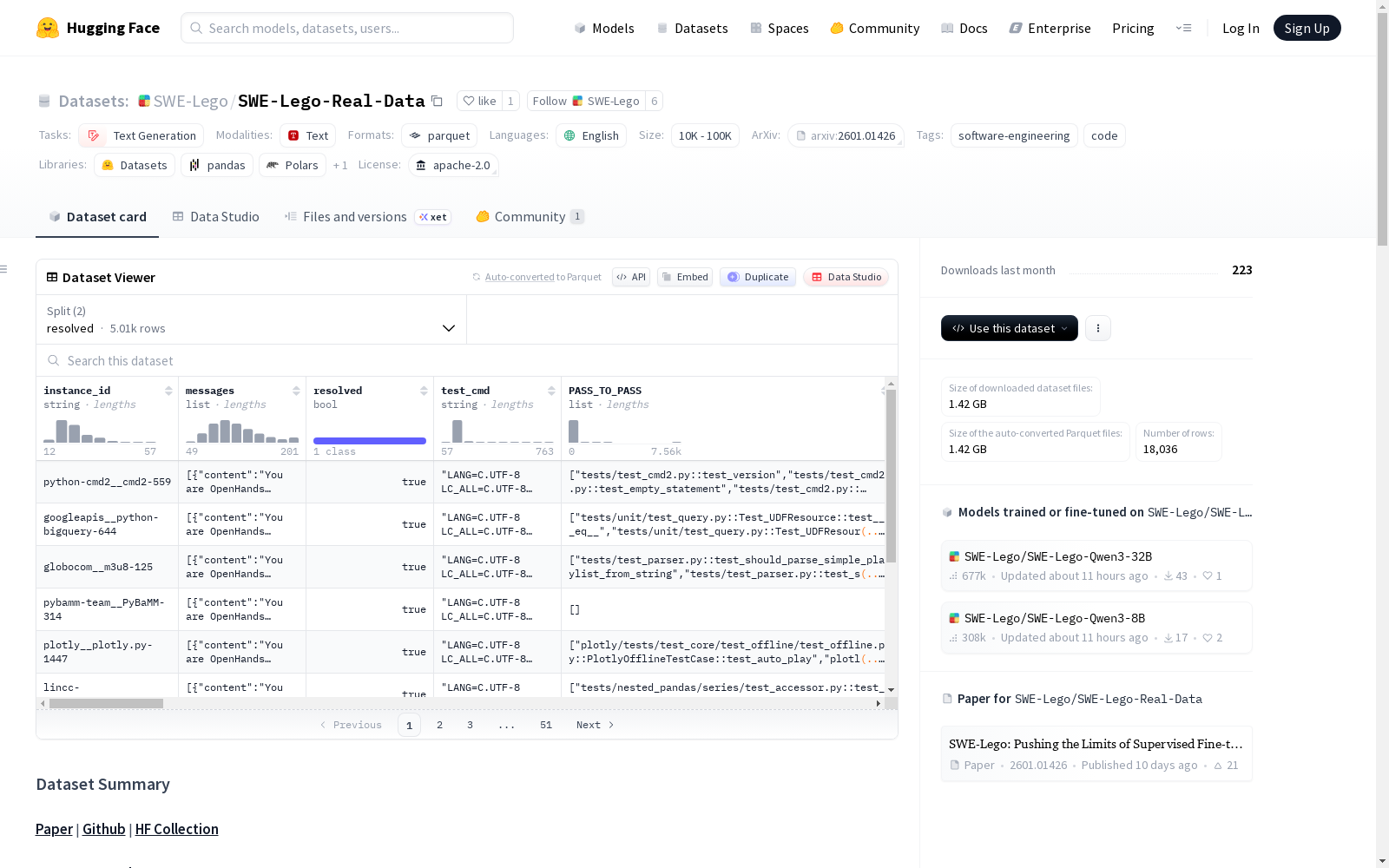Open the three-dot options menu beside Use this dataset
Image resolution: width=1389 pixels, height=868 pixels.
point(1098,328)
